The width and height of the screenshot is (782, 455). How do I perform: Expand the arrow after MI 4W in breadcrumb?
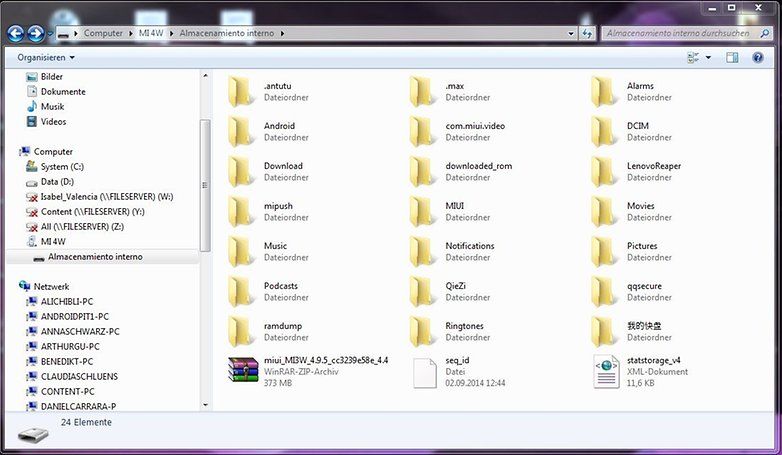coord(171,33)
